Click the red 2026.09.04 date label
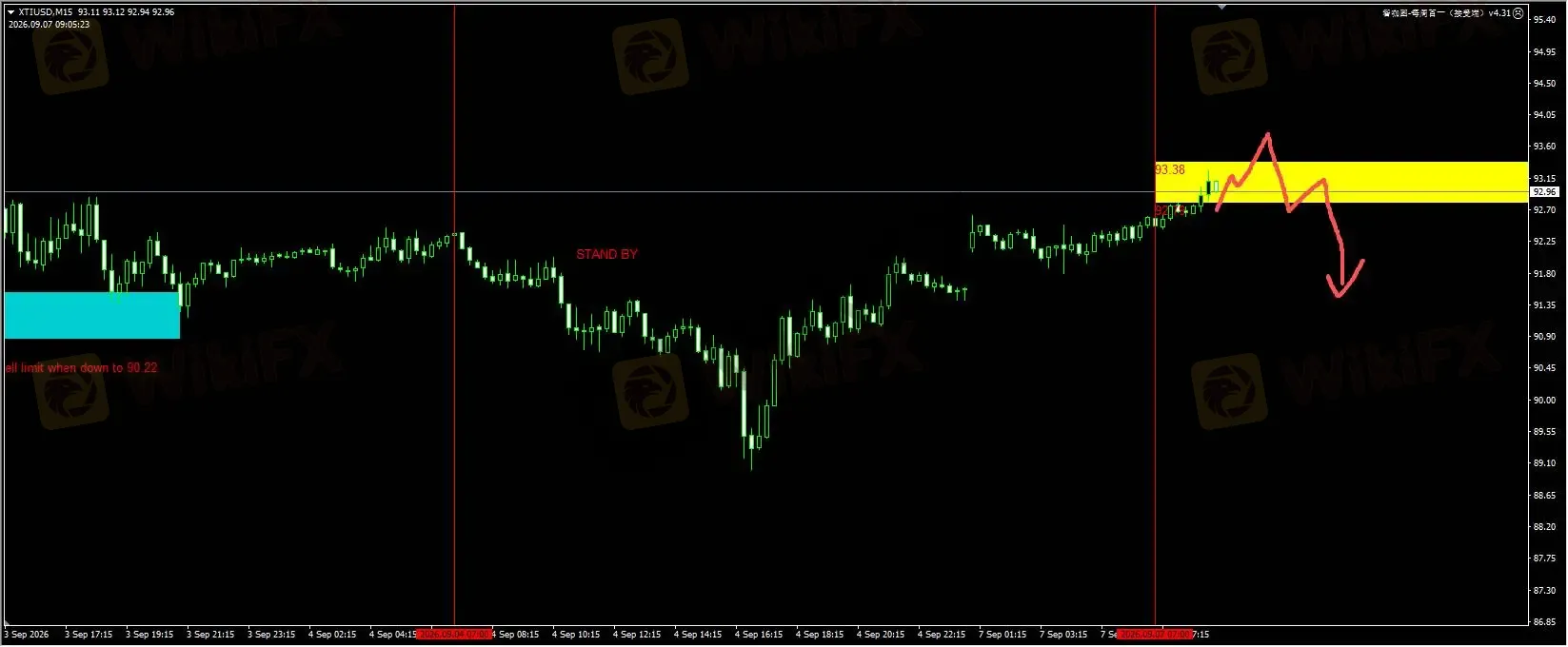 [455, 634]
